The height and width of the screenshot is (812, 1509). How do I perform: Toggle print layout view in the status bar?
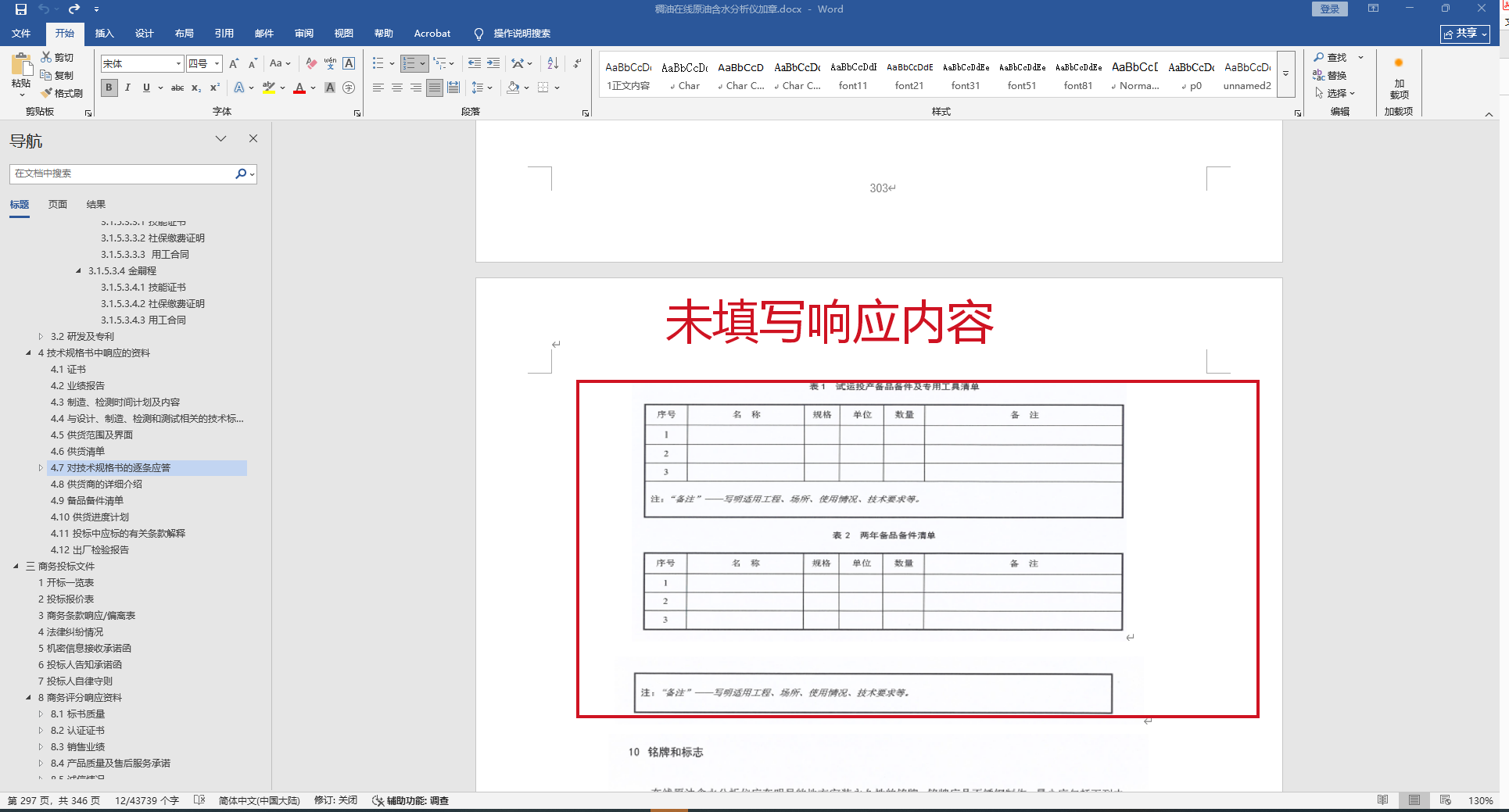[1414, 800]
